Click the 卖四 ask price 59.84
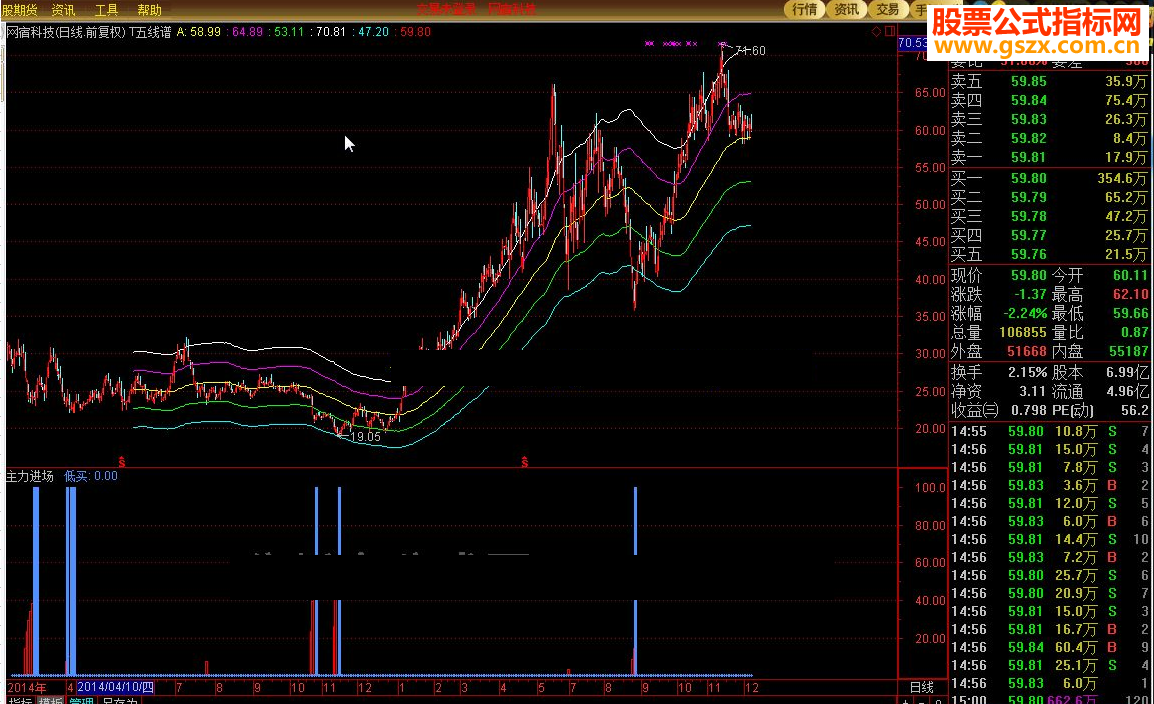This screenshot has height=704, width=1154. point(1029,101)
